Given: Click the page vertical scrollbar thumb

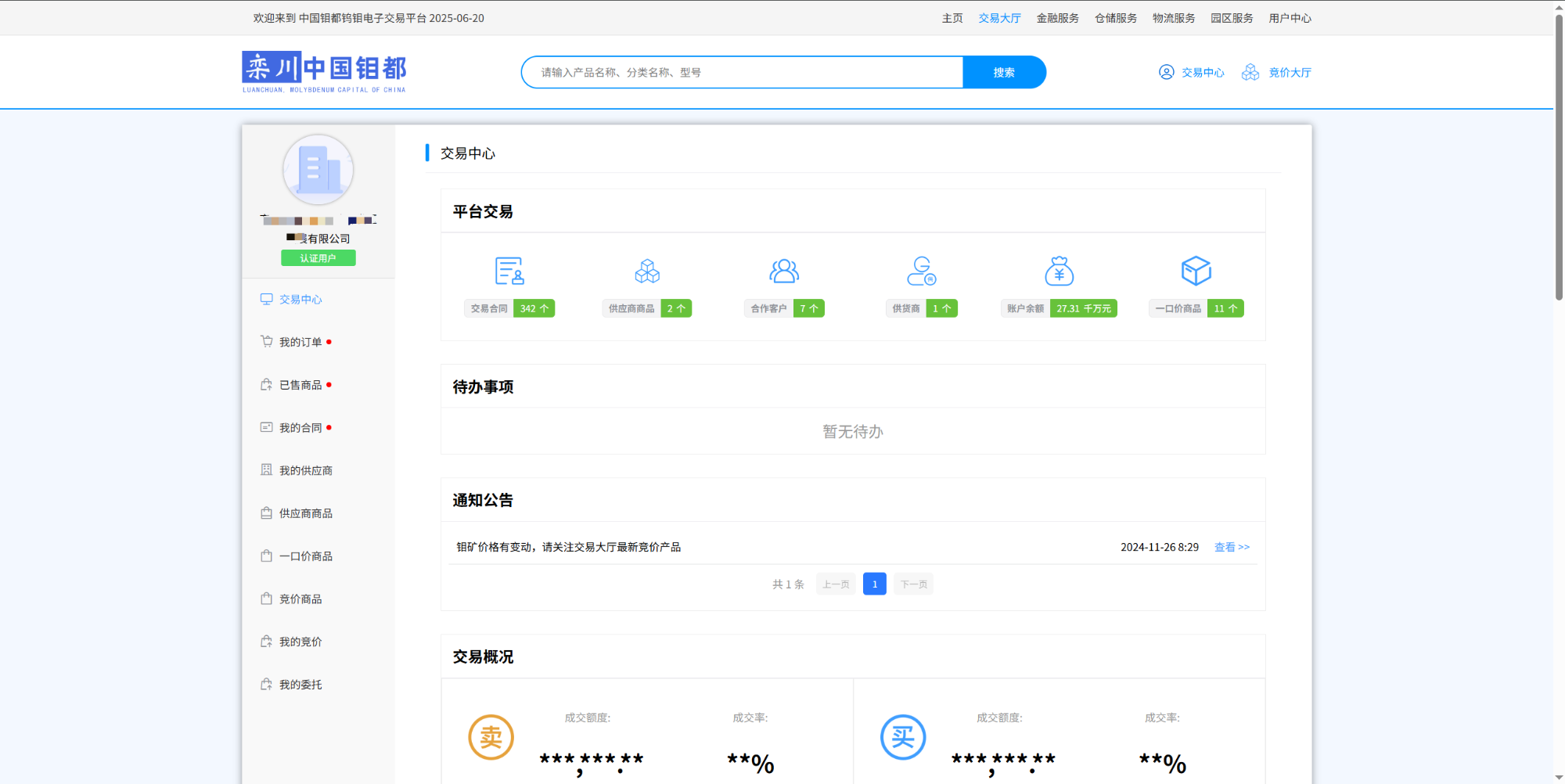Looking at the screenshot, I should 1559,156.
